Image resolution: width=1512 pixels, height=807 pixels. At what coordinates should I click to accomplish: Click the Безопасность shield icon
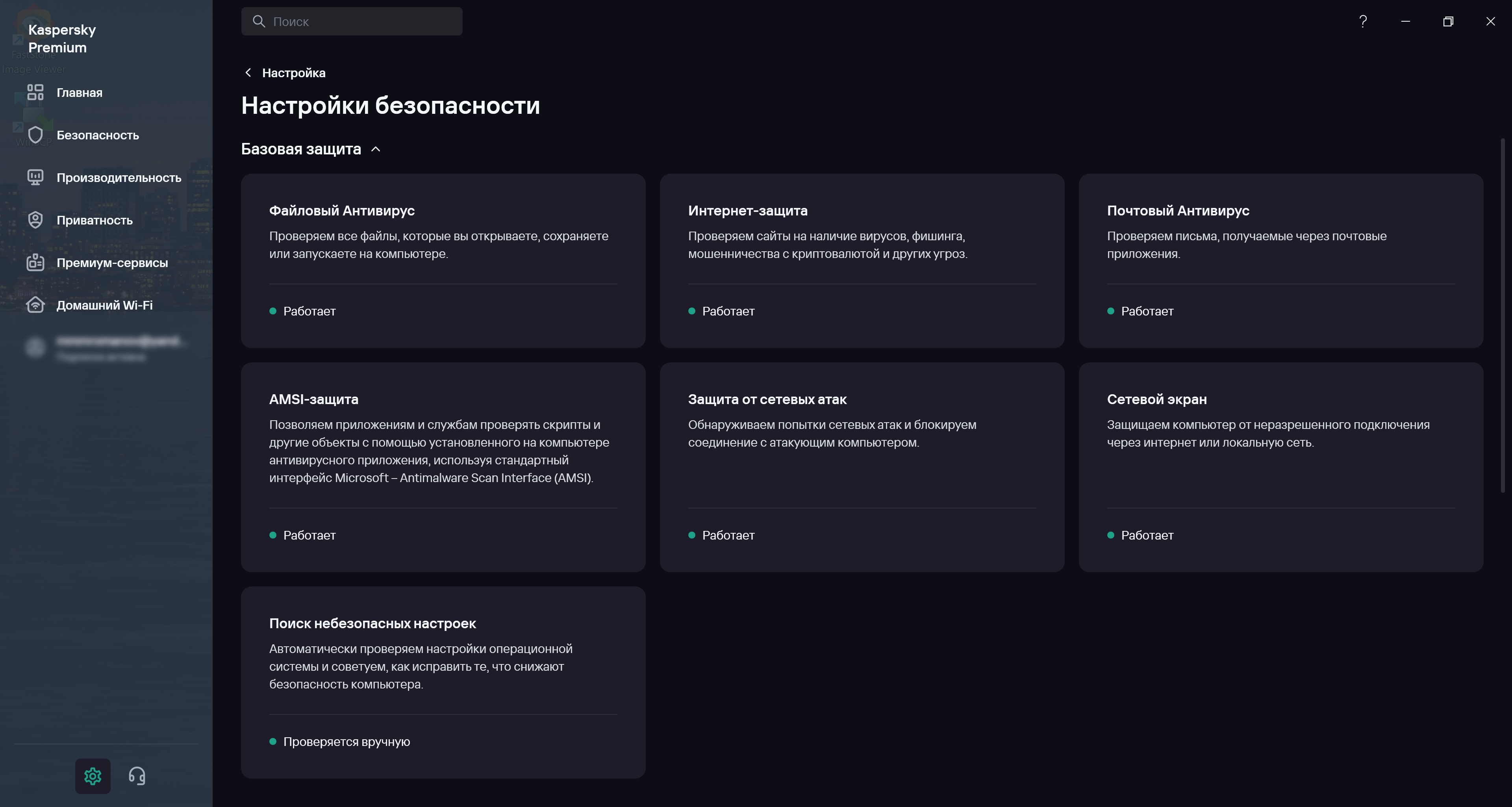(x=35, y=135)
